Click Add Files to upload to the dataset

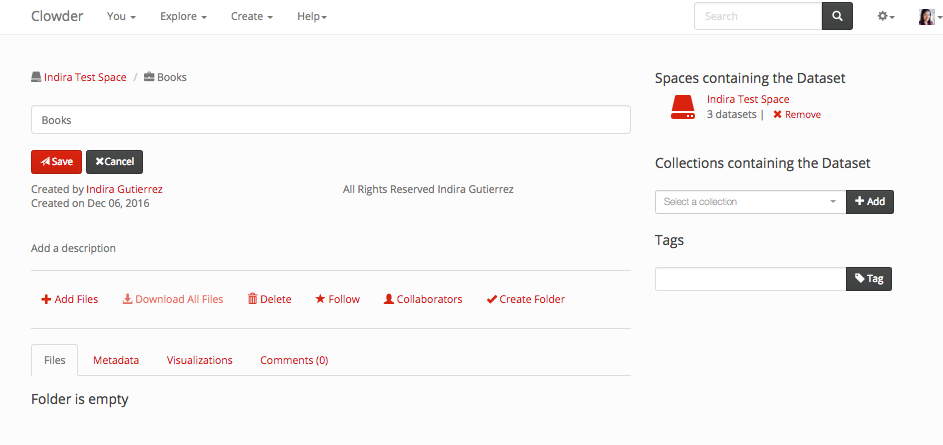click(x=70, y=299)
